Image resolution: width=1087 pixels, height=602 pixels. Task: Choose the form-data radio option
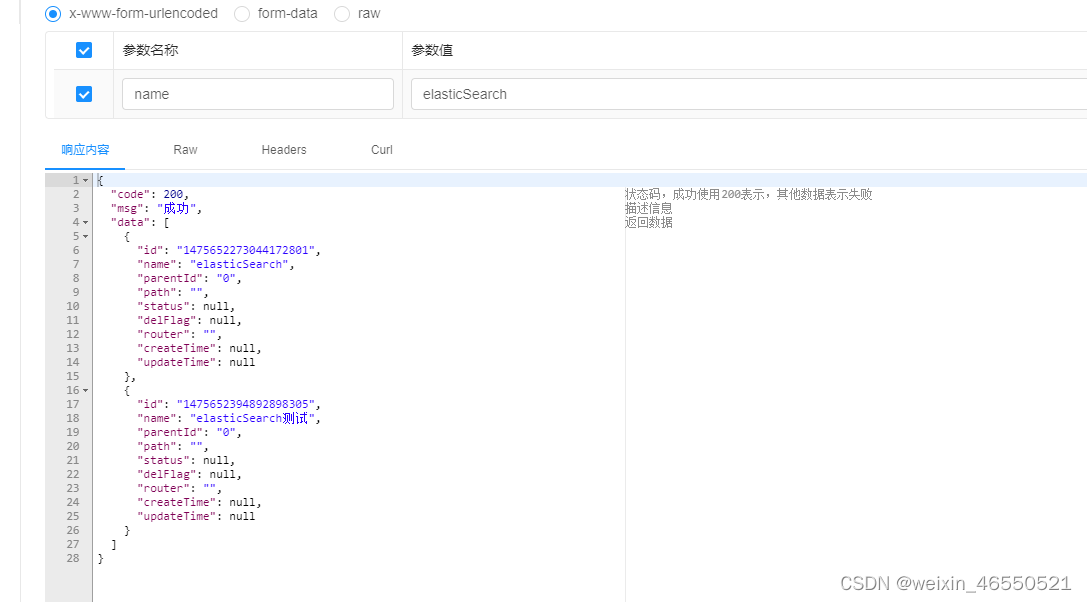tap(242, 14)
